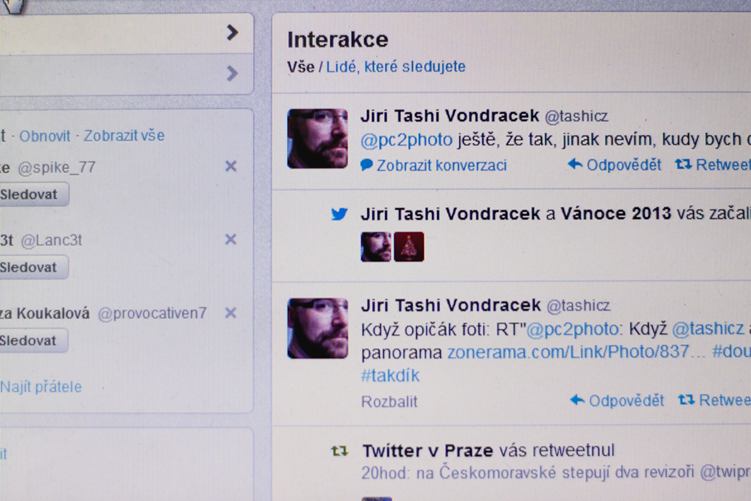Dismiss the @provocativen7 follow suggestion
Screen dimensions: 751x501
tap(231, 313)
